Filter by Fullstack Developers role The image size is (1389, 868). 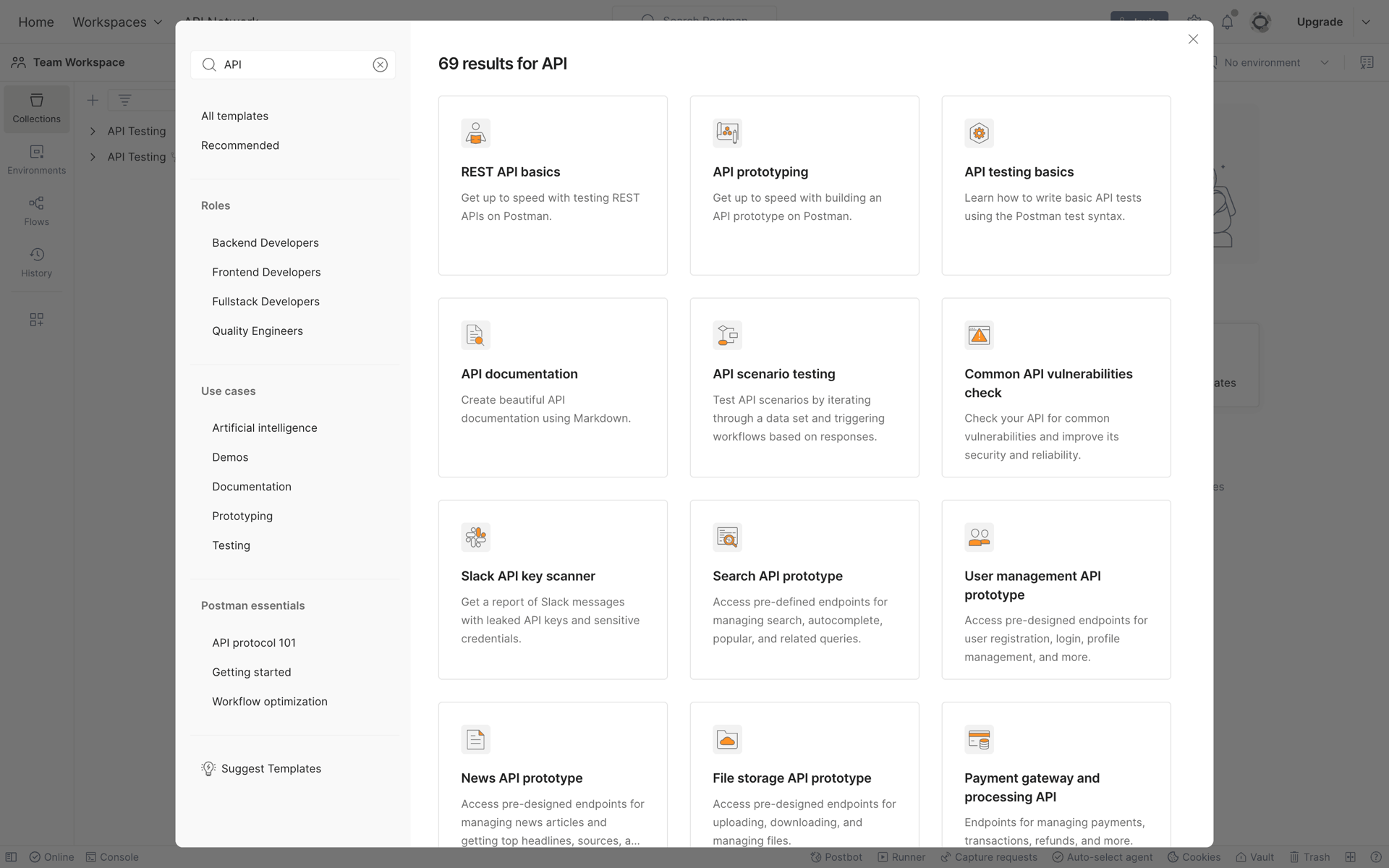(266, 302)
